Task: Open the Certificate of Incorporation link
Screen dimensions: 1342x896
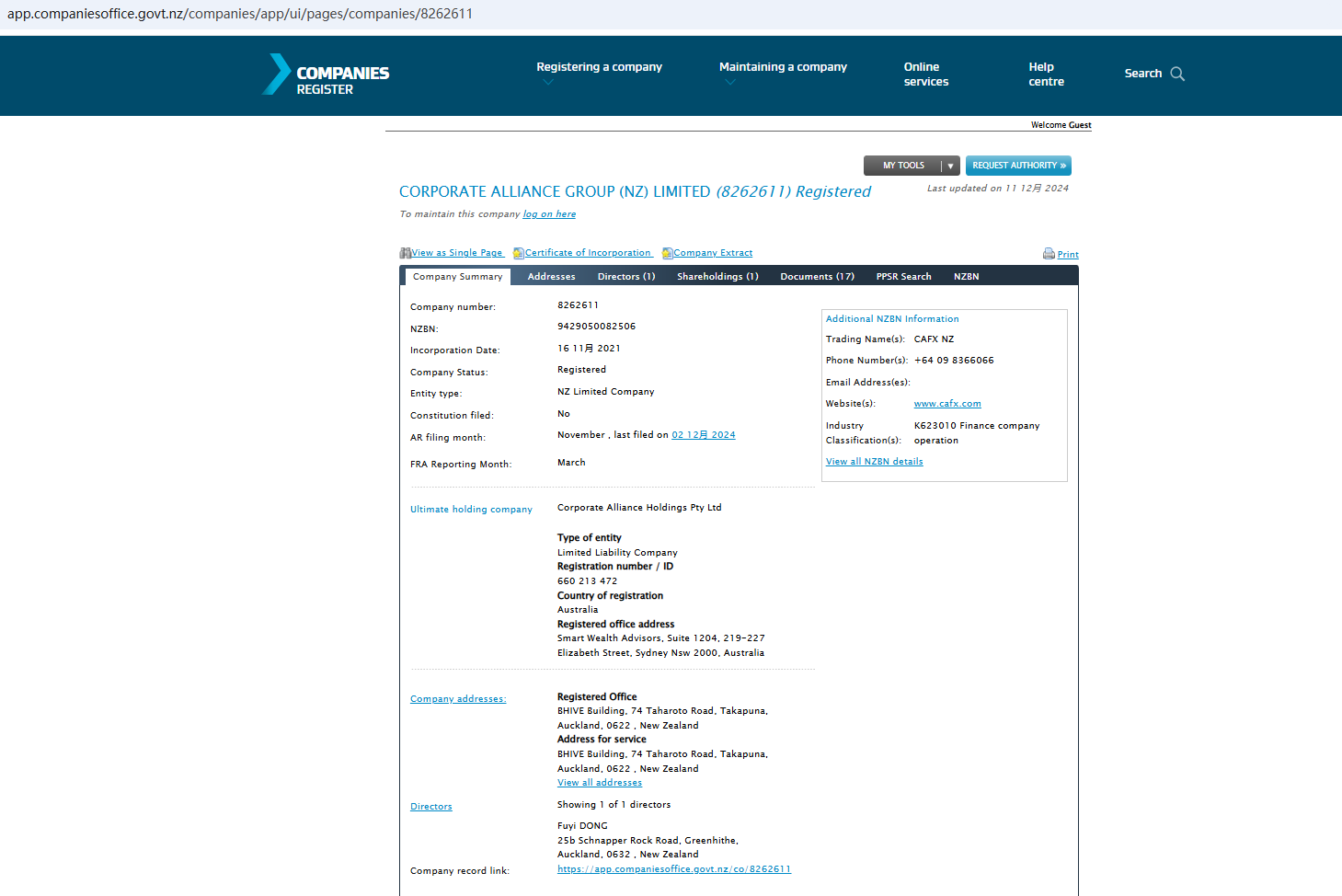Action: 588,253
